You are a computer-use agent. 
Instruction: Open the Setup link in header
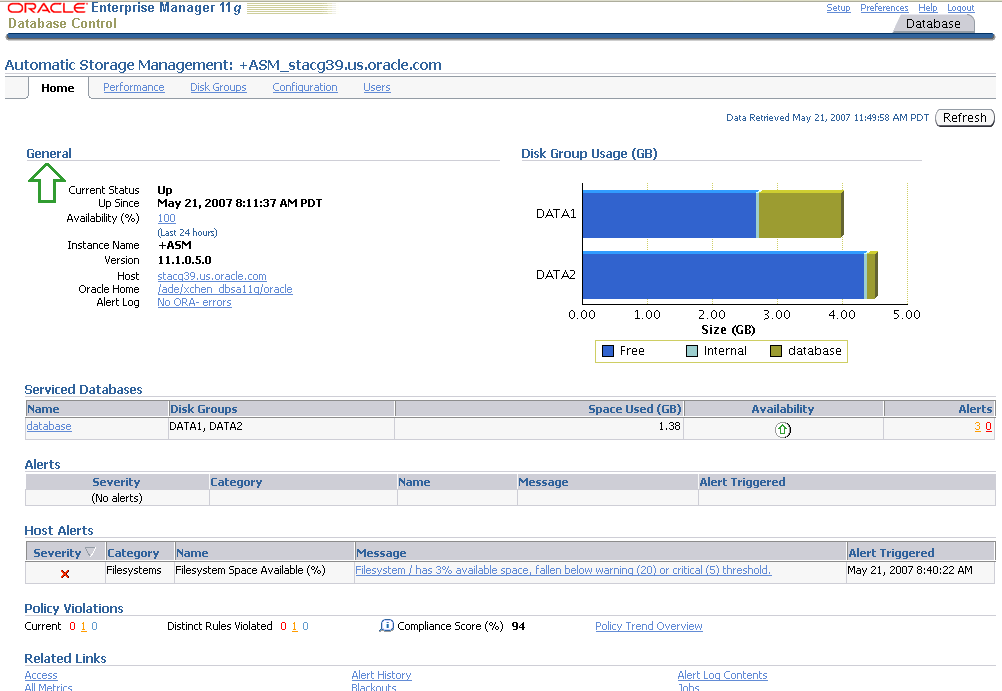(838, 8)
